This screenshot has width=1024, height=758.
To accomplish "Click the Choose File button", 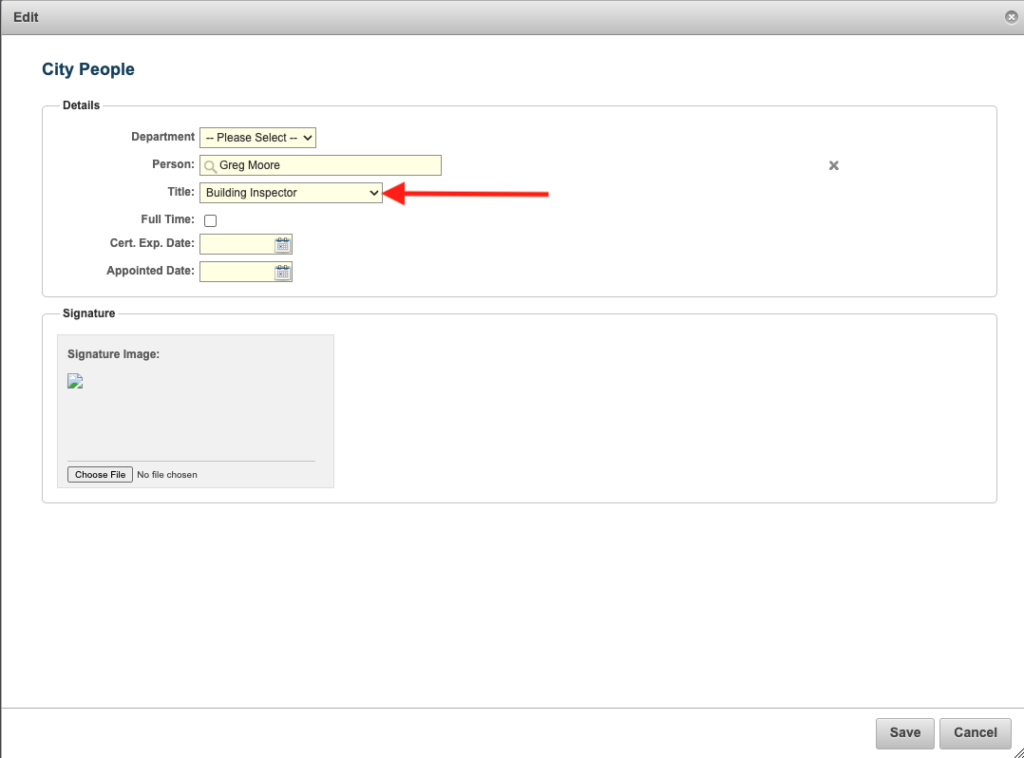I will pos(100,475).
